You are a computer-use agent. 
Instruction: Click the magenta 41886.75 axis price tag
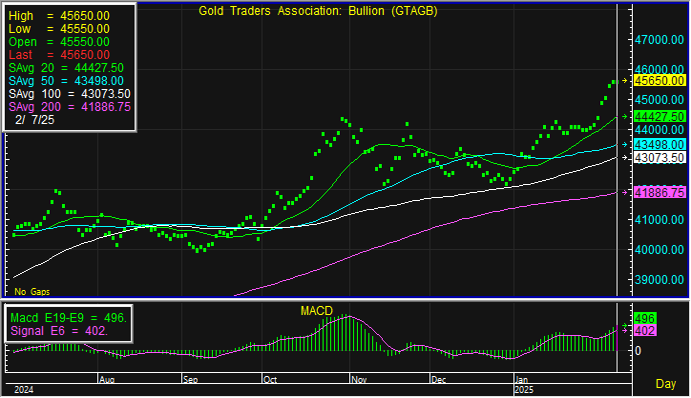[659, 193]
